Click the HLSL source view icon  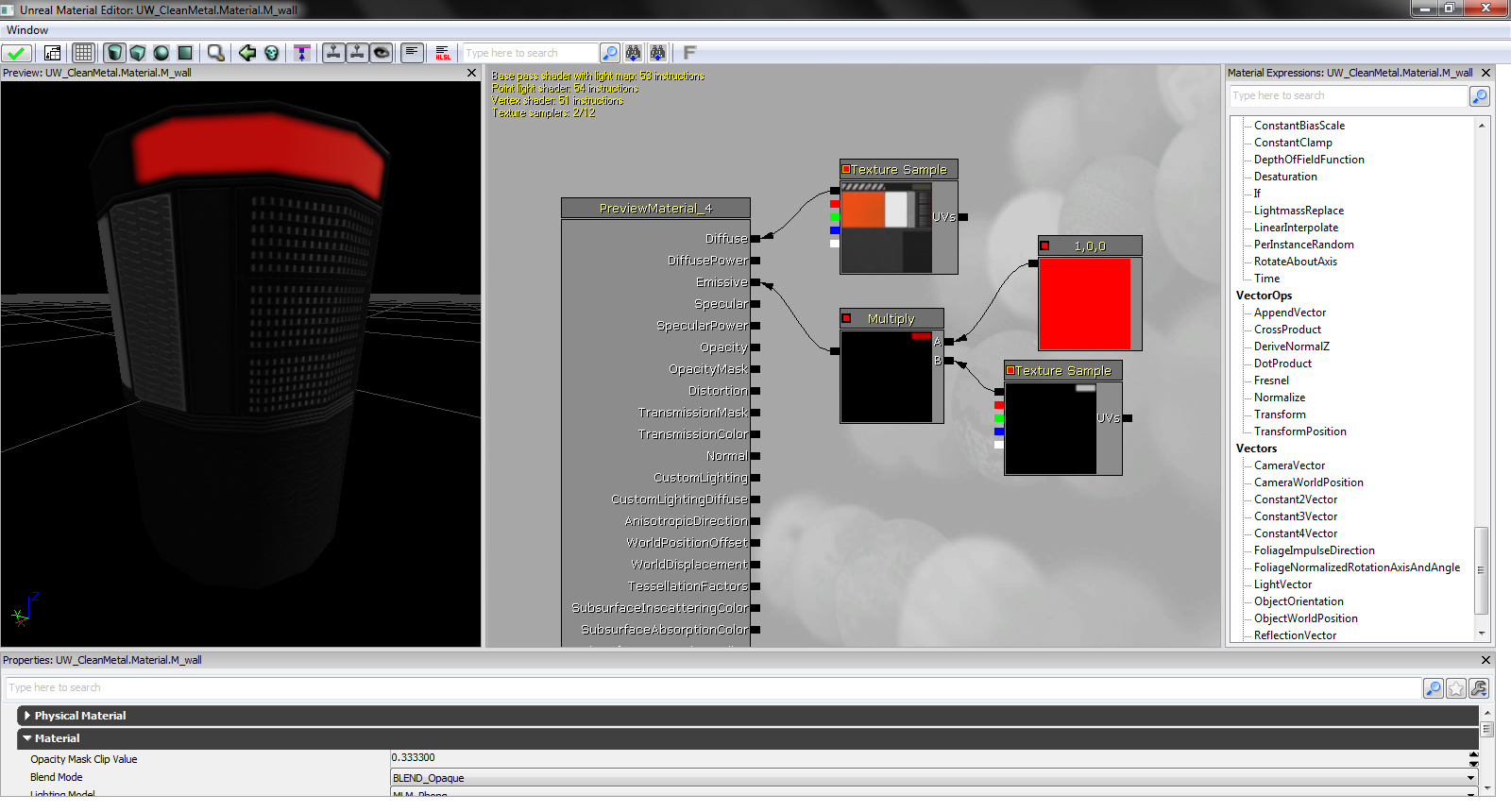(x=443, y=53)
